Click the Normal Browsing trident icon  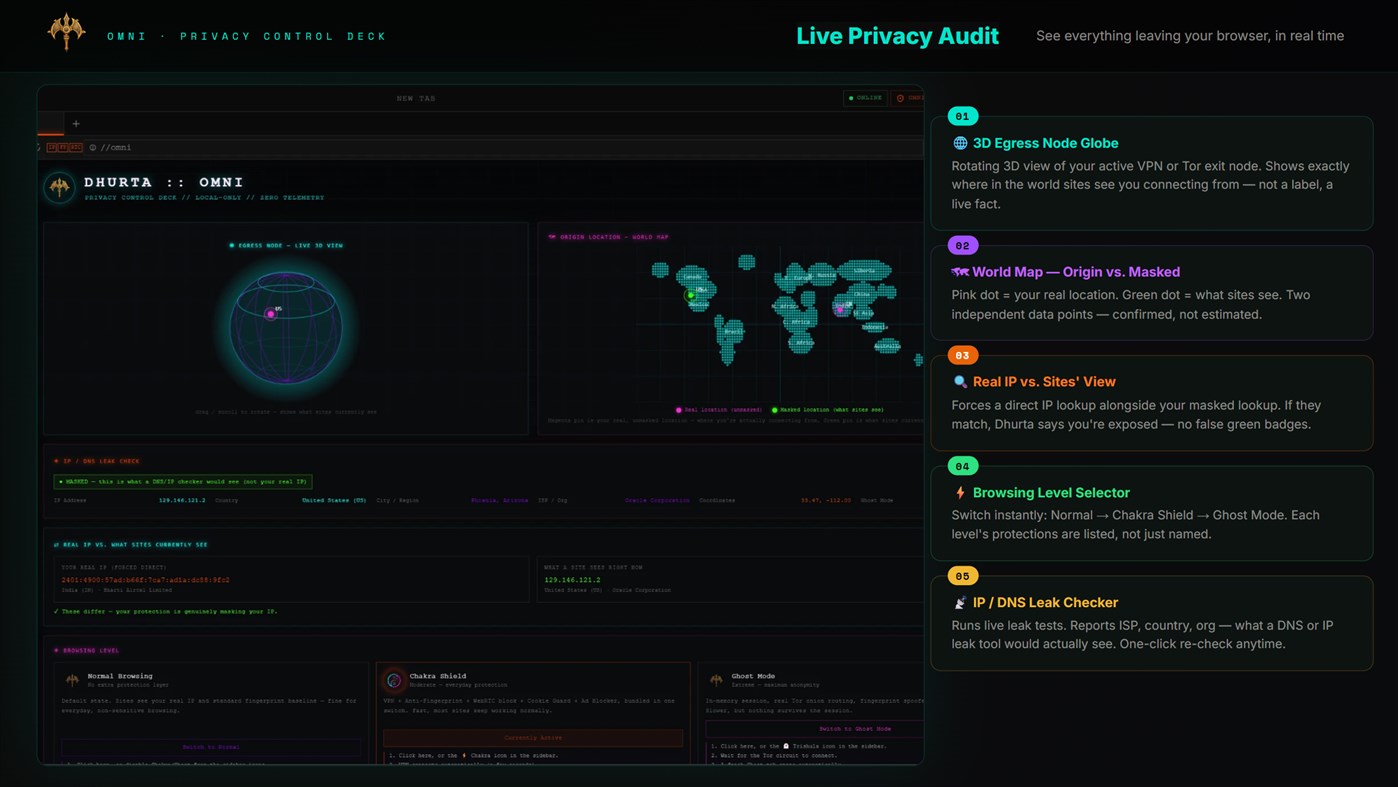(72, 680)
